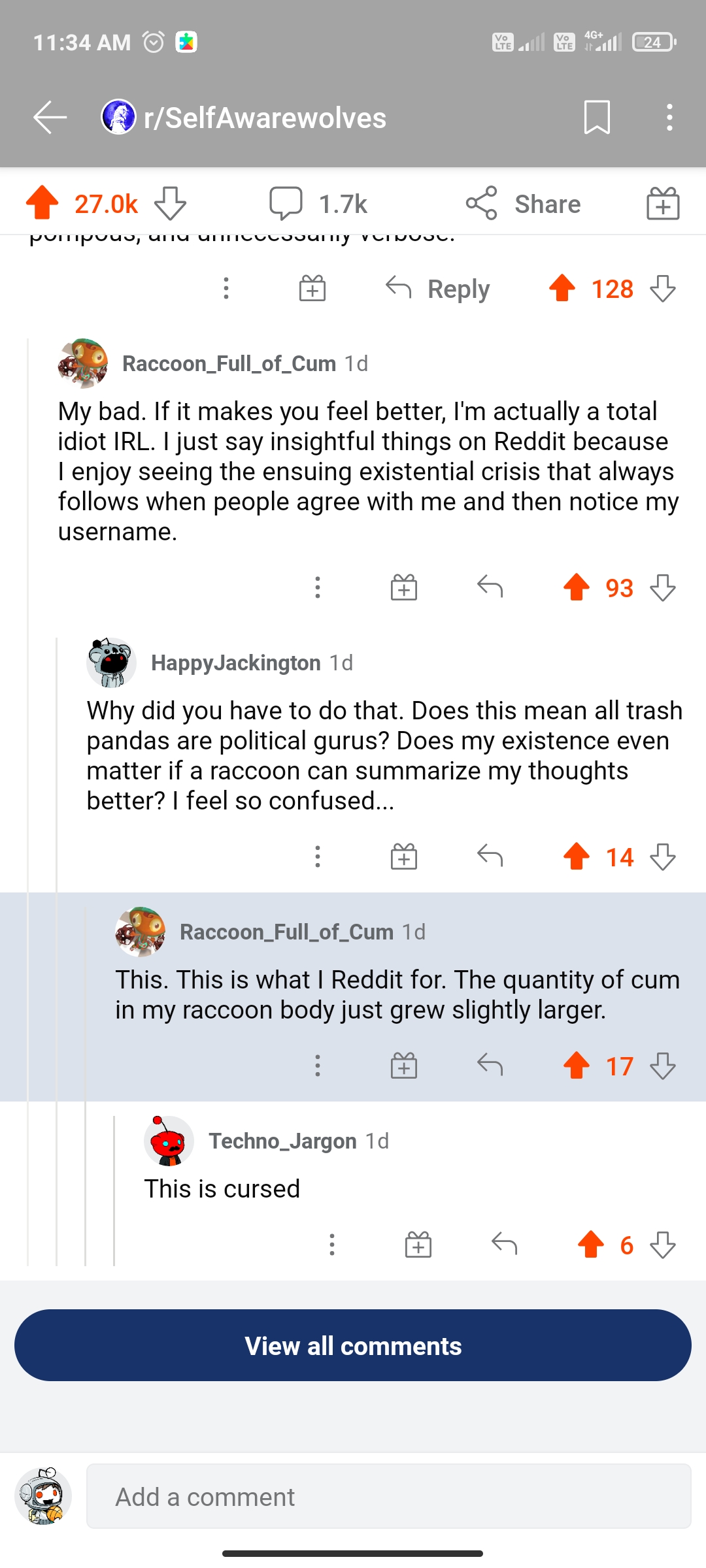Screen dimensions: 706x1568
Task: Give an award to the post
Action: (x=663, y=203)
